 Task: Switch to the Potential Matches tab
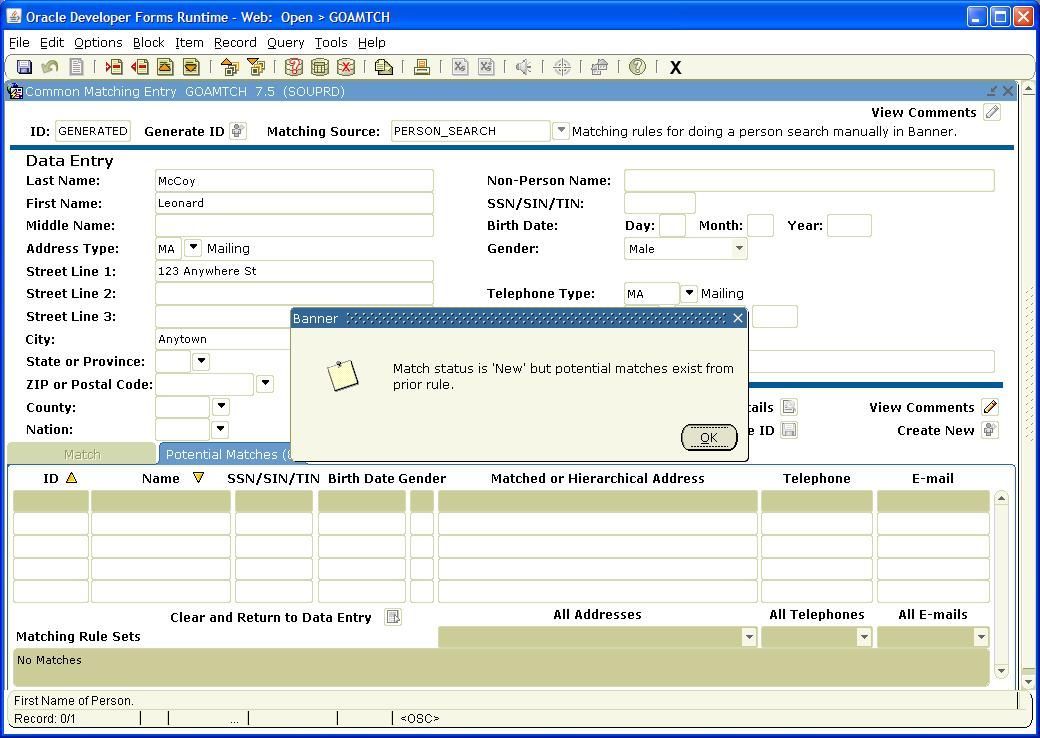click(225, 454)
